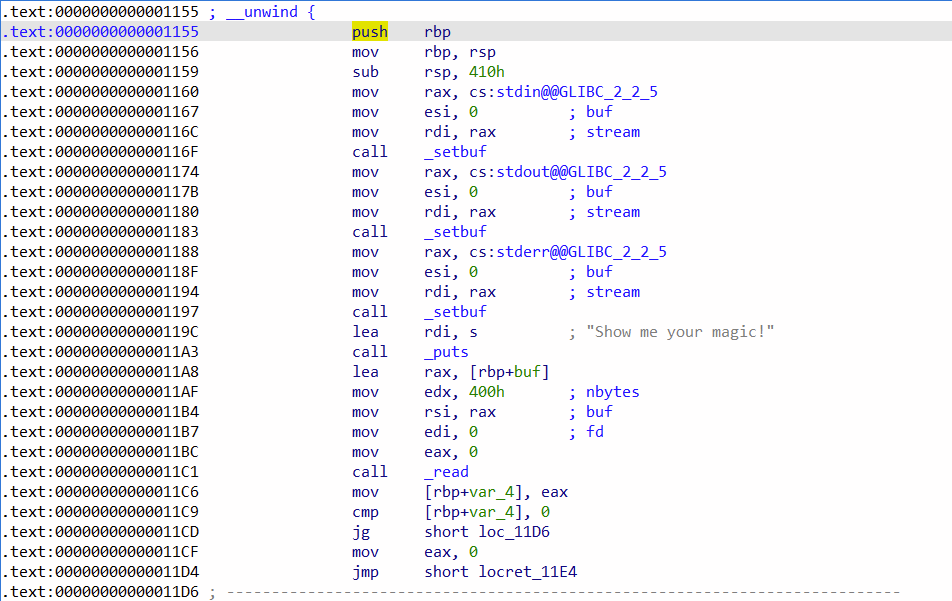Image resolution: width=952 pixels, height=601 pixels.
Task: Select the first _setbuf call target
Action: [x=455, y=151]
